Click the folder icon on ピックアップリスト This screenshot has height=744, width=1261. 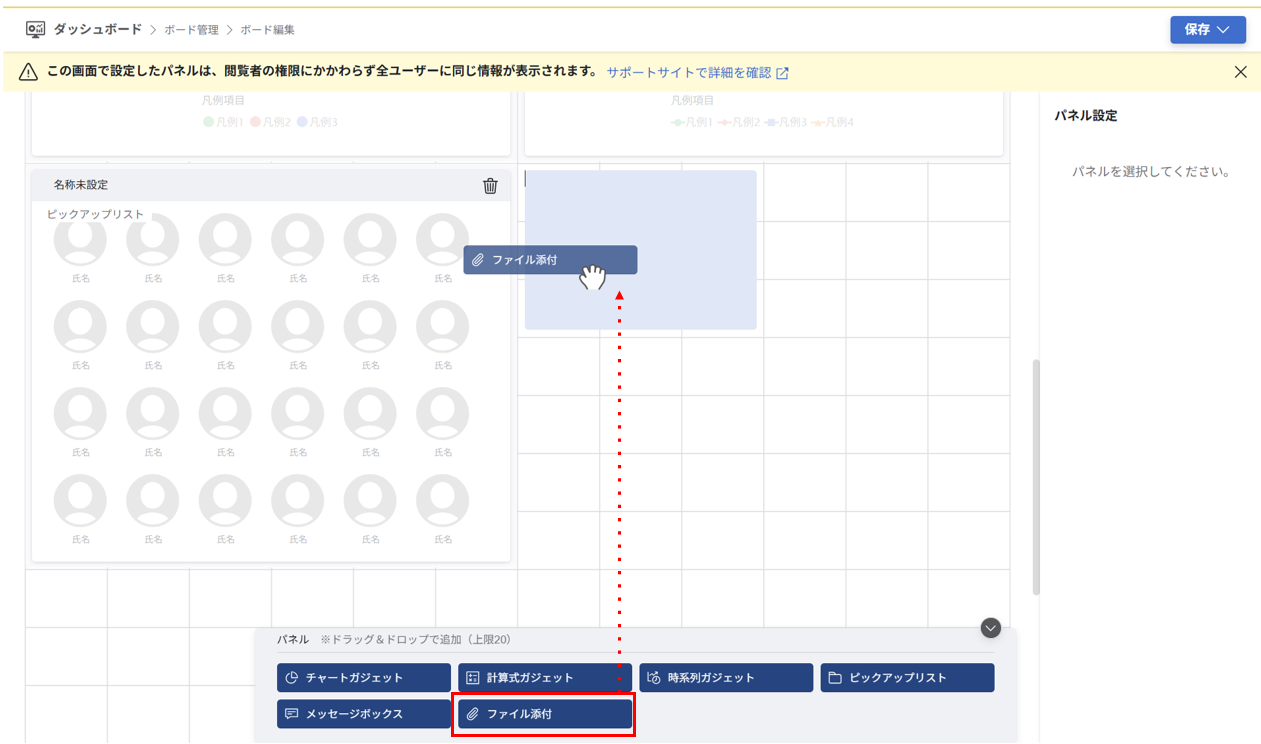click(834, 677)
